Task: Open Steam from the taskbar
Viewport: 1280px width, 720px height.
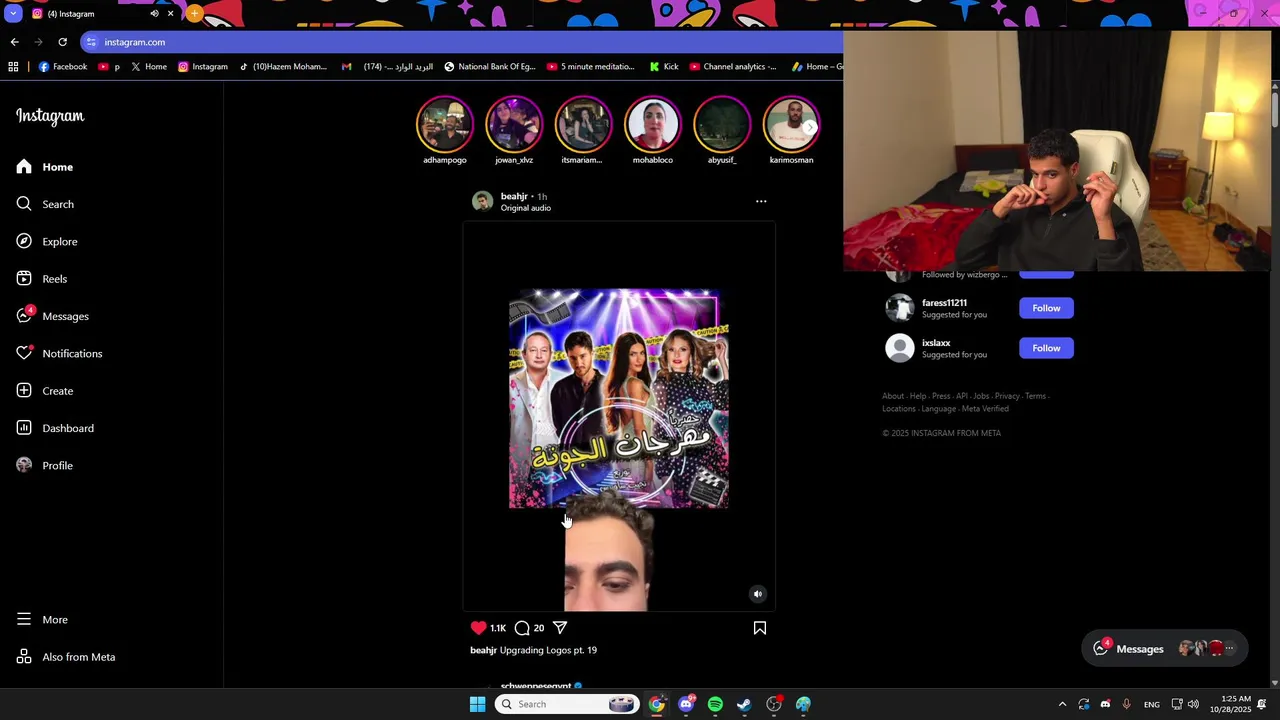Action: [744, 704]
